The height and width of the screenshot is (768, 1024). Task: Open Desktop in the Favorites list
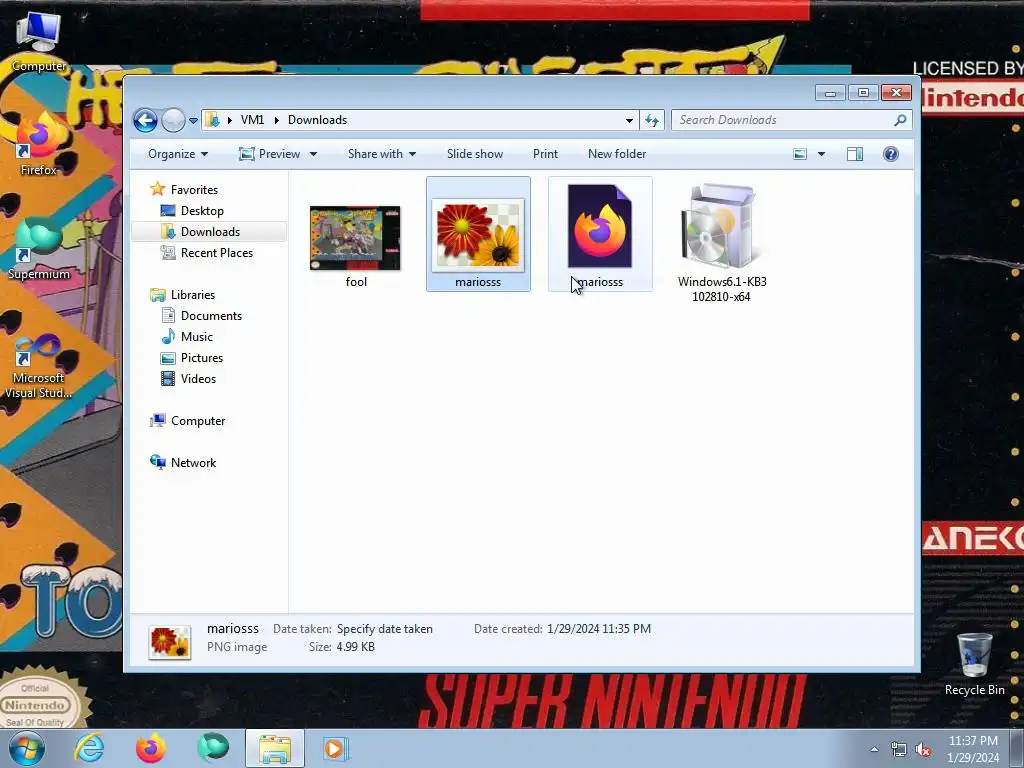(x=202, y=211)
